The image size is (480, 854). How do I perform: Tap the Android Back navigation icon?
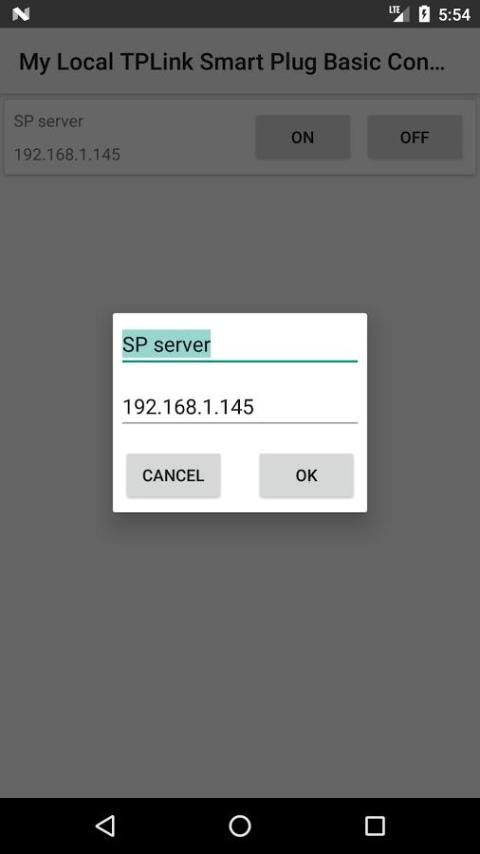click(105, 826)
